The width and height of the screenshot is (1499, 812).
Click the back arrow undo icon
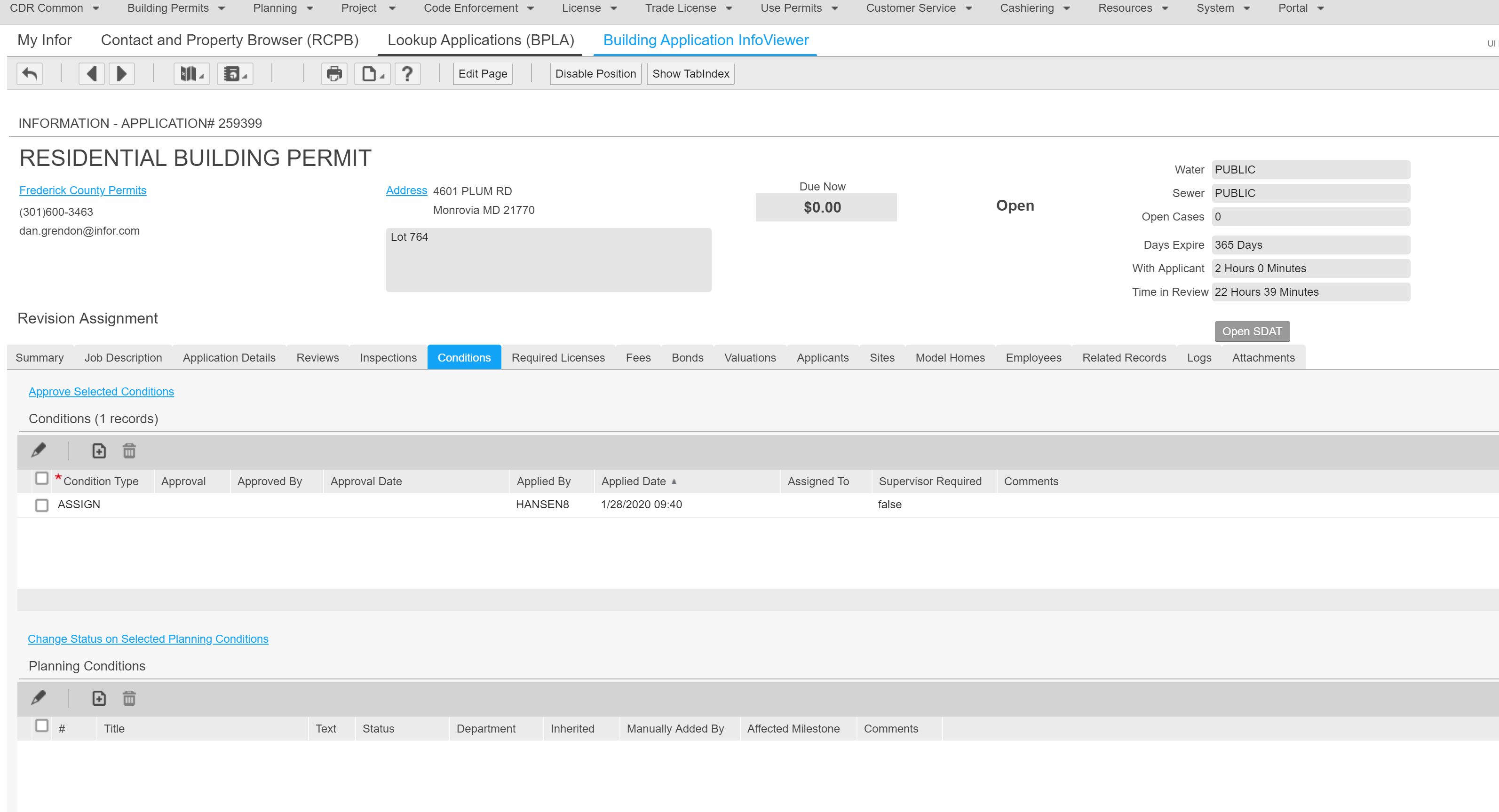[30, 74]
